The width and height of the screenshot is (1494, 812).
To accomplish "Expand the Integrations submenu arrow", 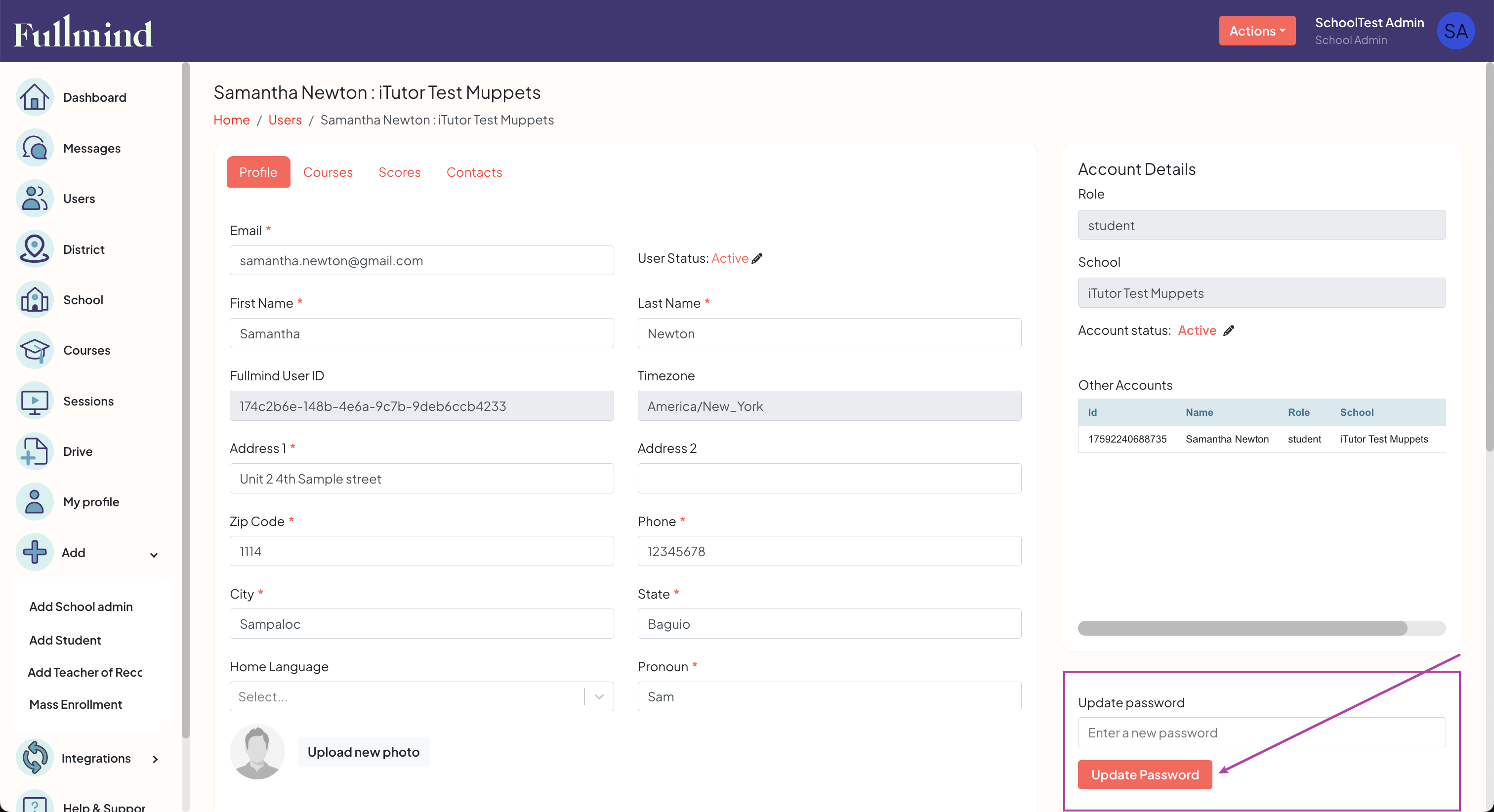I will (x=155, y=759).
